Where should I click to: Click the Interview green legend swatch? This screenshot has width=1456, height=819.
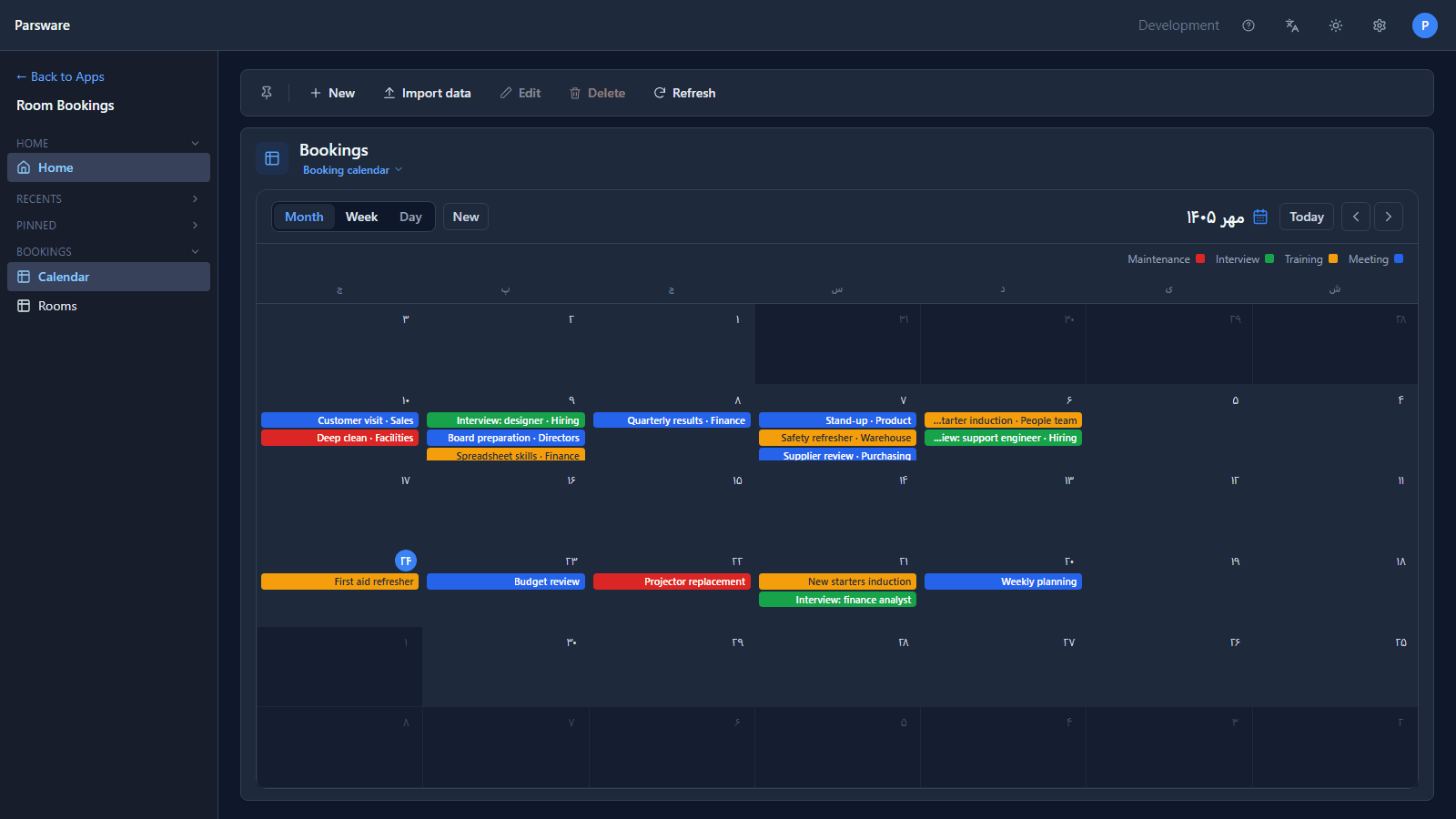[1269, 258]
